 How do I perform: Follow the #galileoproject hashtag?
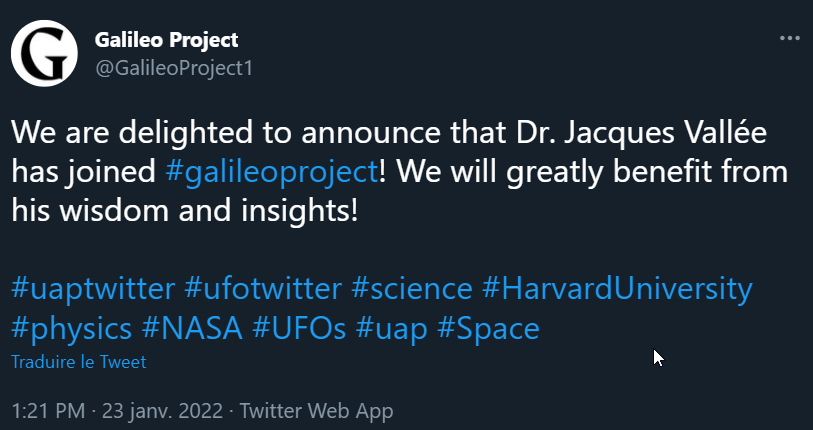pos(272,173)
